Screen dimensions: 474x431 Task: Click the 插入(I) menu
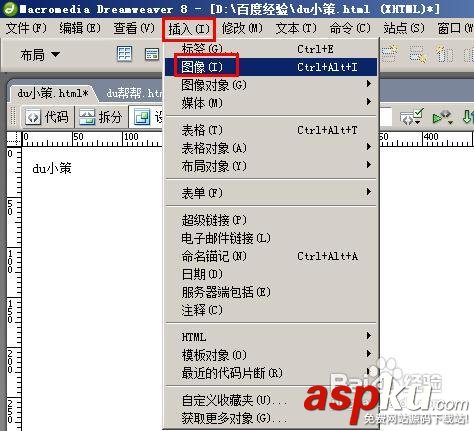pyautogui.click(x=189, y=29)
